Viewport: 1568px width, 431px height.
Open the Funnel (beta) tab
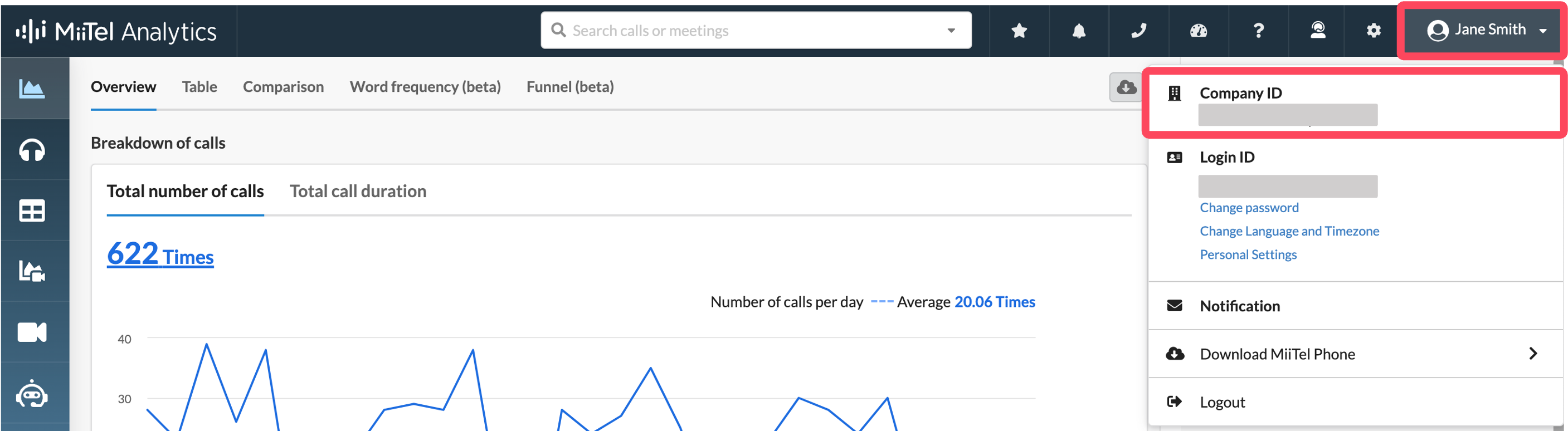569,87
